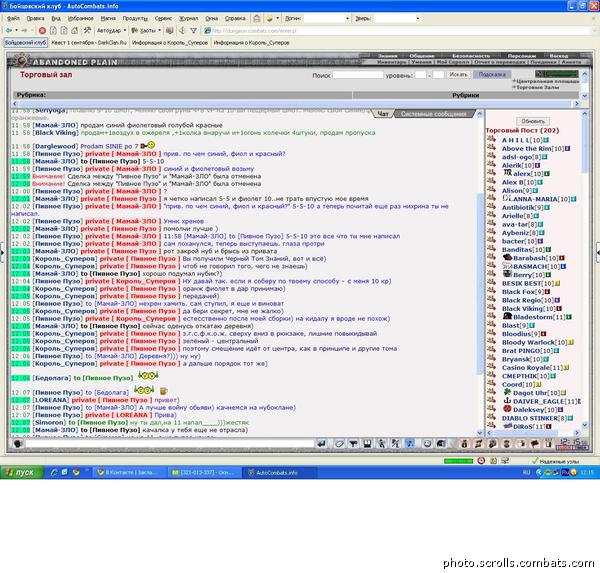Screen dimensions: 600x573
Task: Click the walking figure chat icon
Action: (382, 443)
